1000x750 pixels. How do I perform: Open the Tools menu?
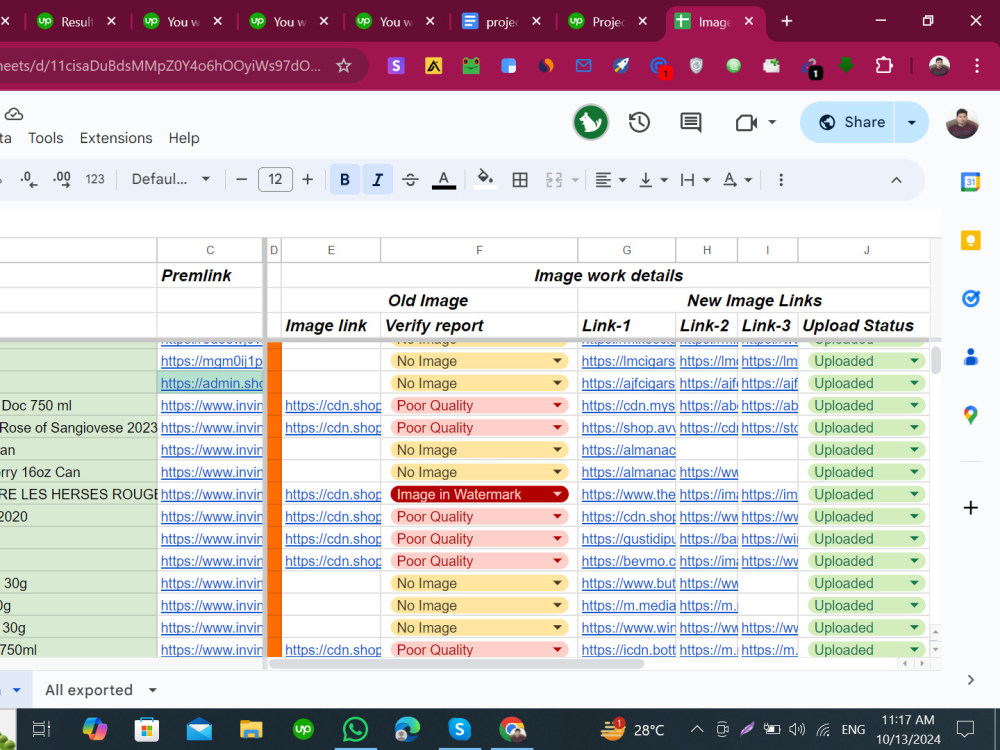click(45, 138)
